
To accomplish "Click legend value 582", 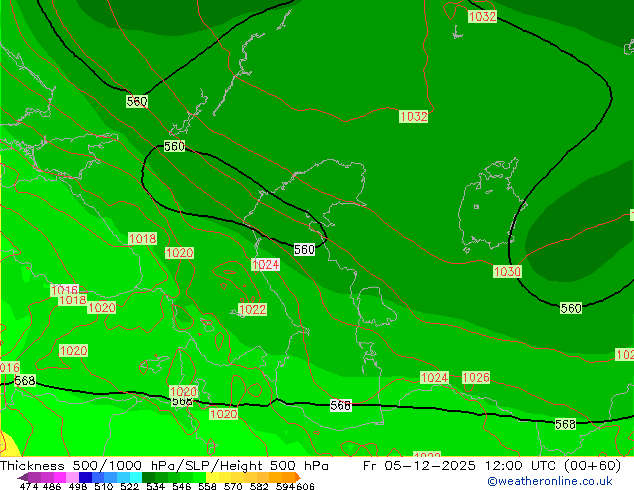I will 259,486.
